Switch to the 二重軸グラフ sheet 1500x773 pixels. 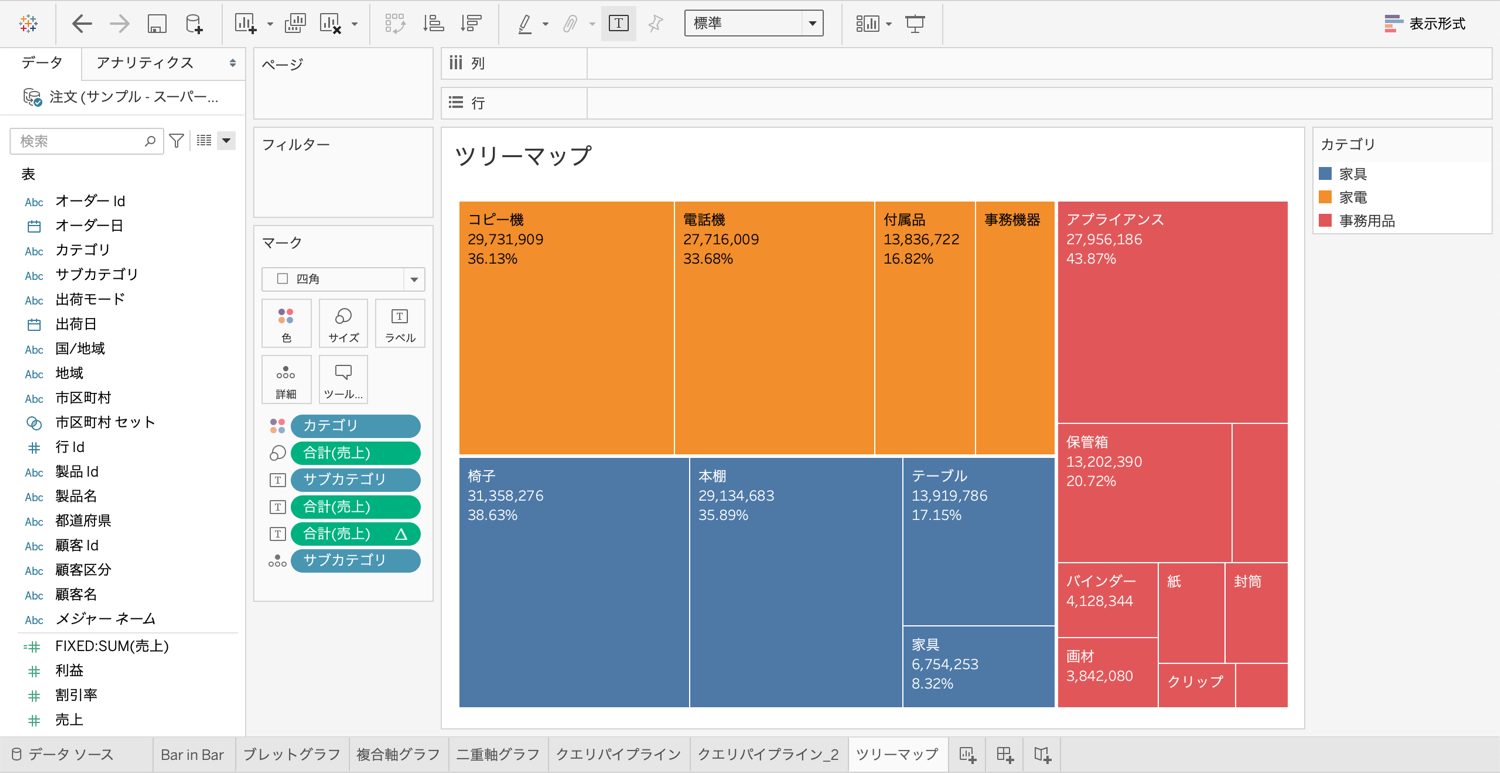[498, 755]
